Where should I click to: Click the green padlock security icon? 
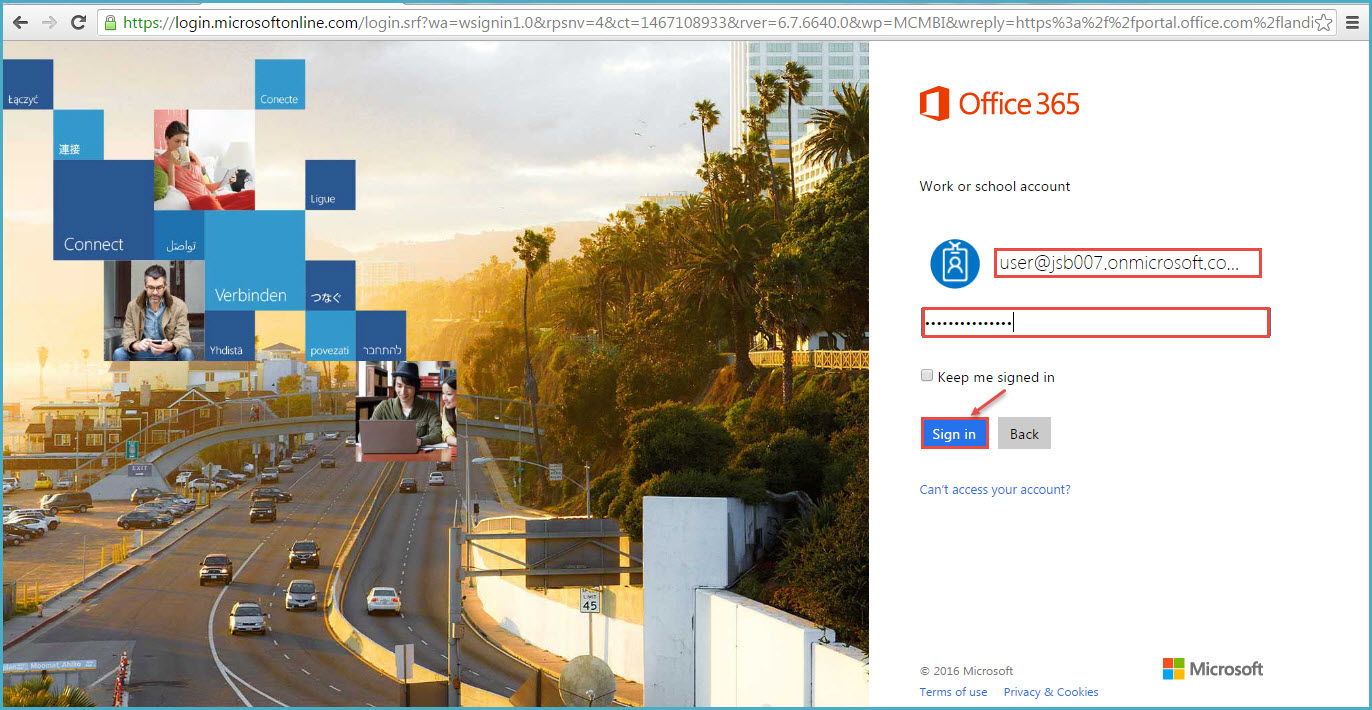[109, 22]
